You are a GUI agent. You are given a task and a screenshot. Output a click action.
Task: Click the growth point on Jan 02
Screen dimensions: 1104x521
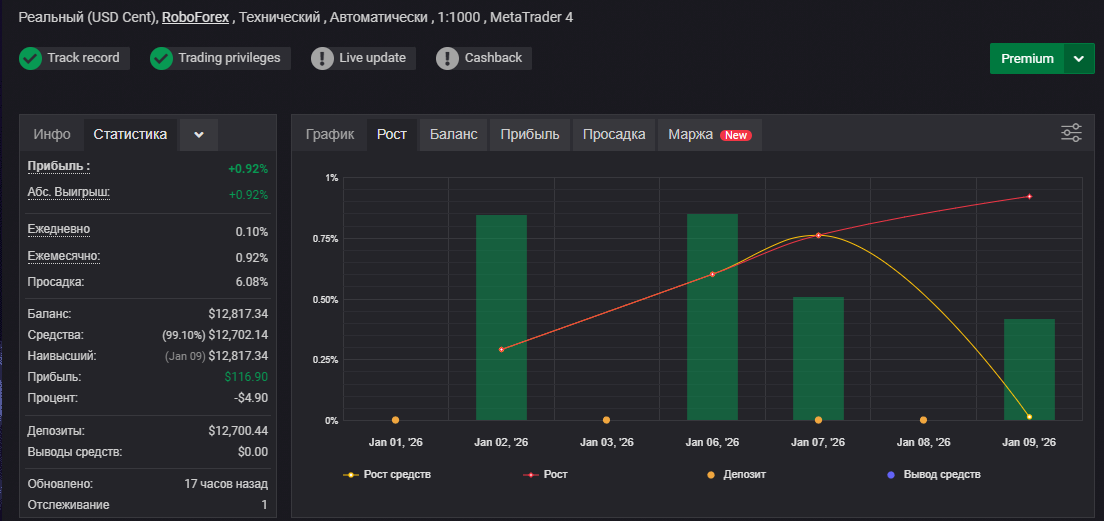coord(501,349)
